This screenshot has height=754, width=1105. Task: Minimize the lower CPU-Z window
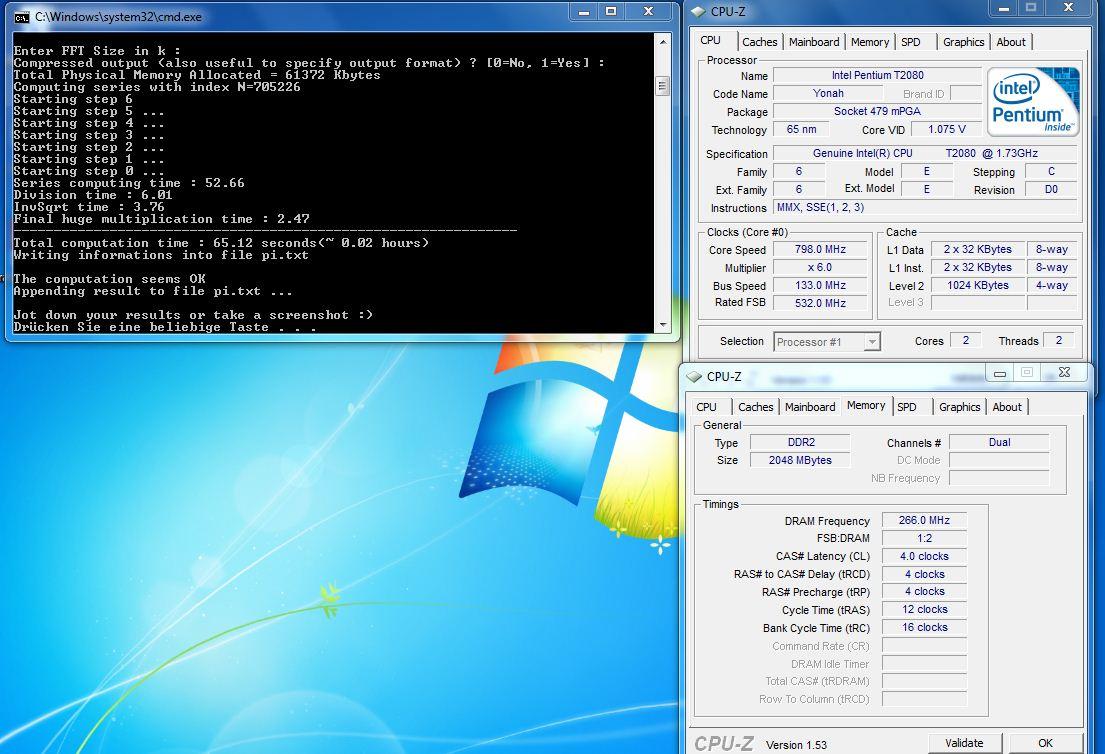point(999,373)
